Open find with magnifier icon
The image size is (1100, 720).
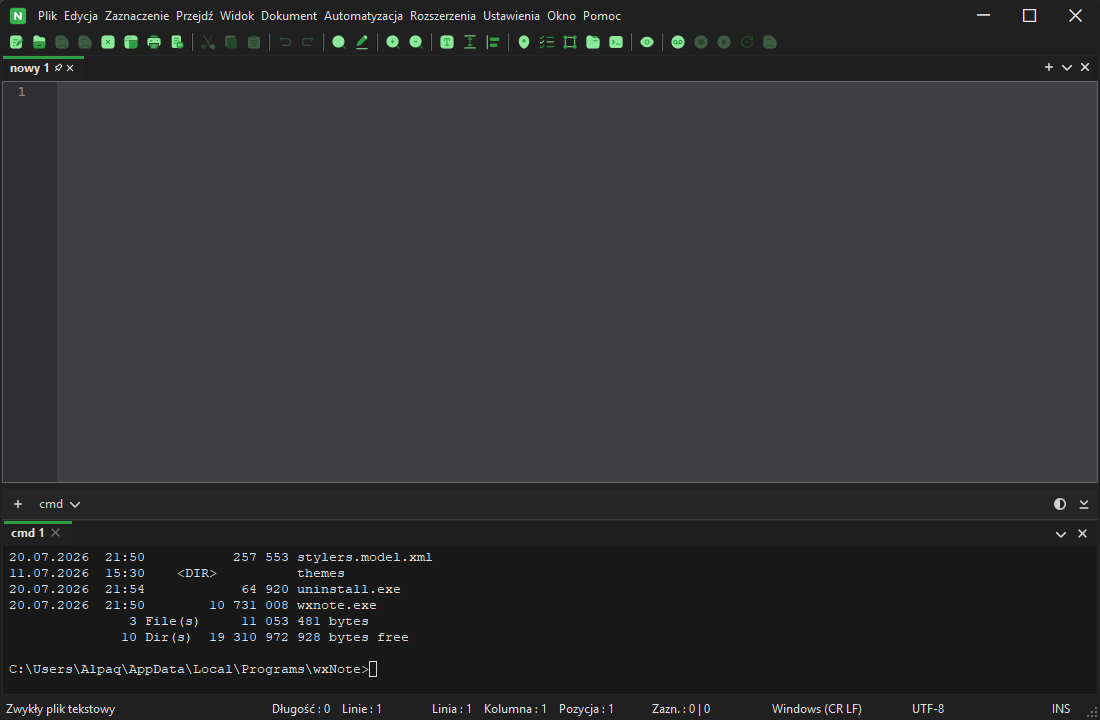click(339, 42)
